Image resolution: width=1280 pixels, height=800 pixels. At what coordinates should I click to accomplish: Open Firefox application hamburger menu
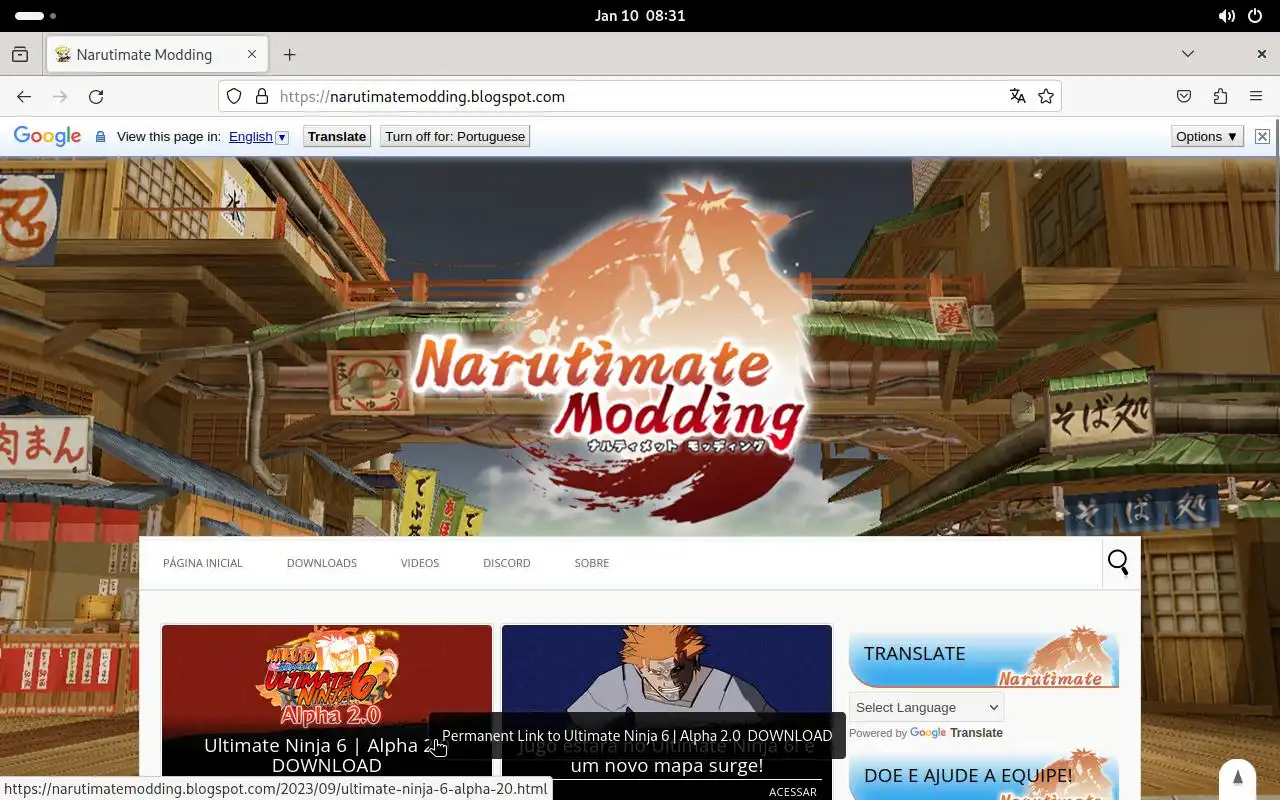(1256, 96)
